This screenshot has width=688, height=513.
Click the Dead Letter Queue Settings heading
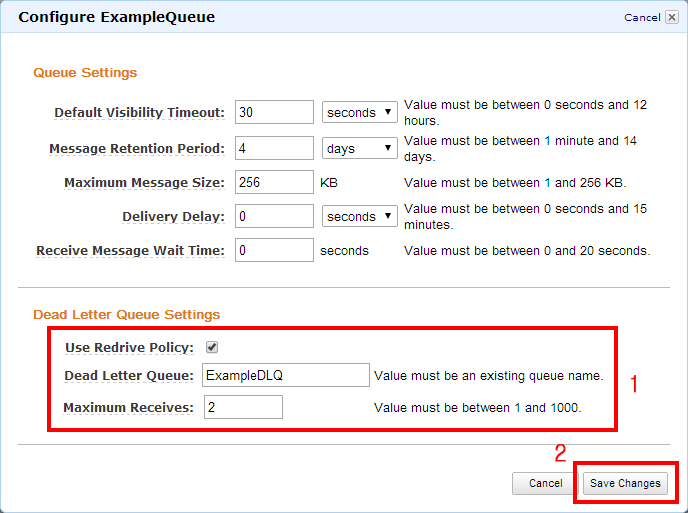126,314
